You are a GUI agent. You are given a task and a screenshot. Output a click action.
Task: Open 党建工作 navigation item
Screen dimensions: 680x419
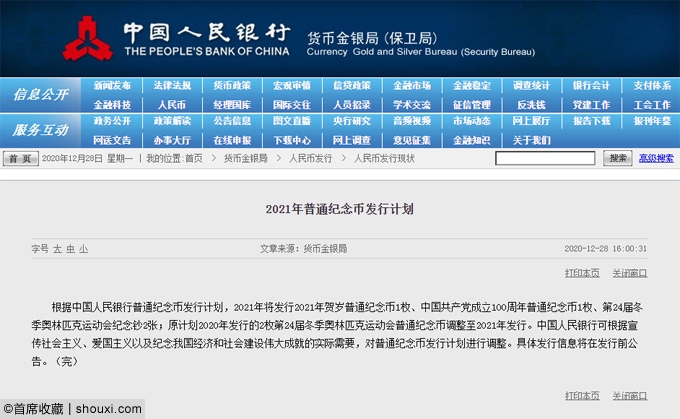(591, 105)
